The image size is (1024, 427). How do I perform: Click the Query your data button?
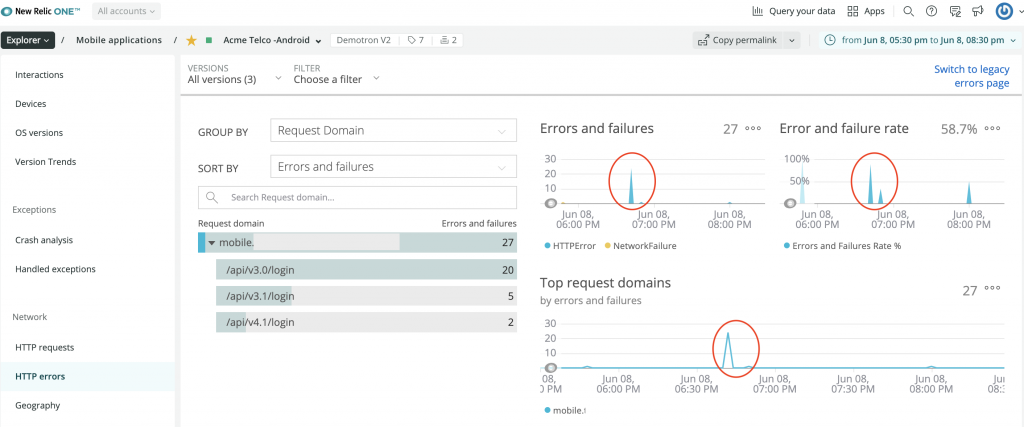793,11
